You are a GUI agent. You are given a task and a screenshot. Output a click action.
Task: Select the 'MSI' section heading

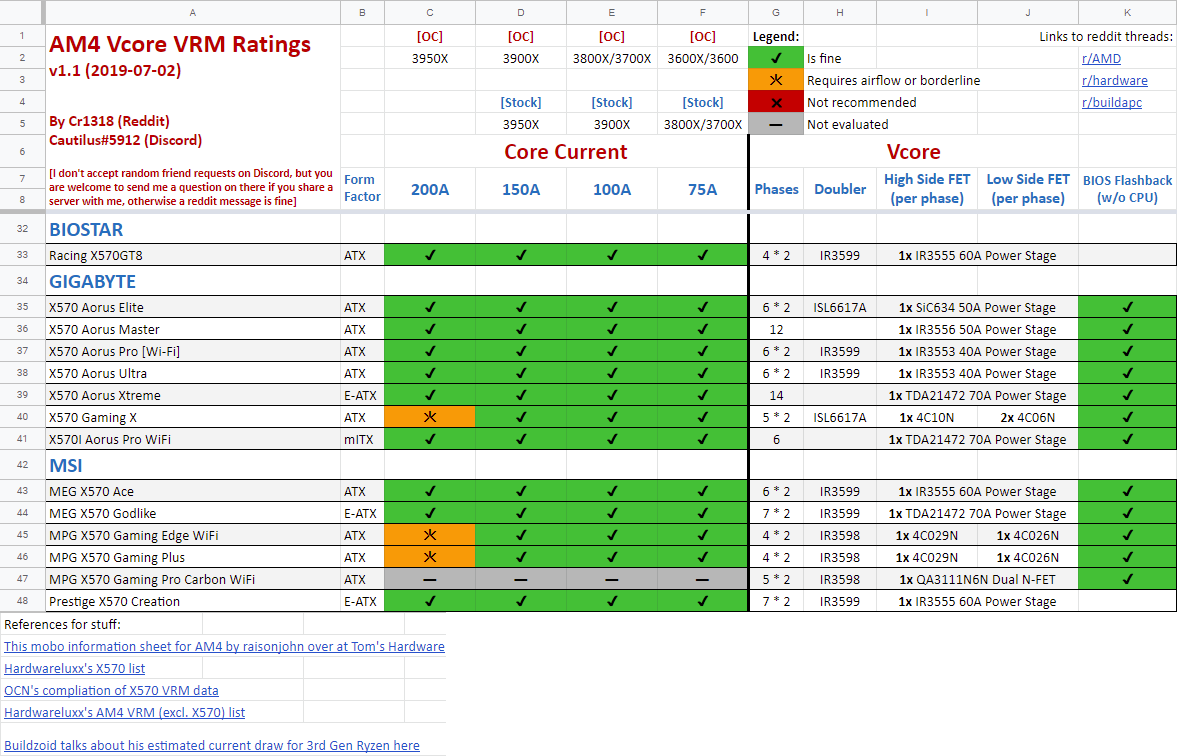[x=65, y=465]
